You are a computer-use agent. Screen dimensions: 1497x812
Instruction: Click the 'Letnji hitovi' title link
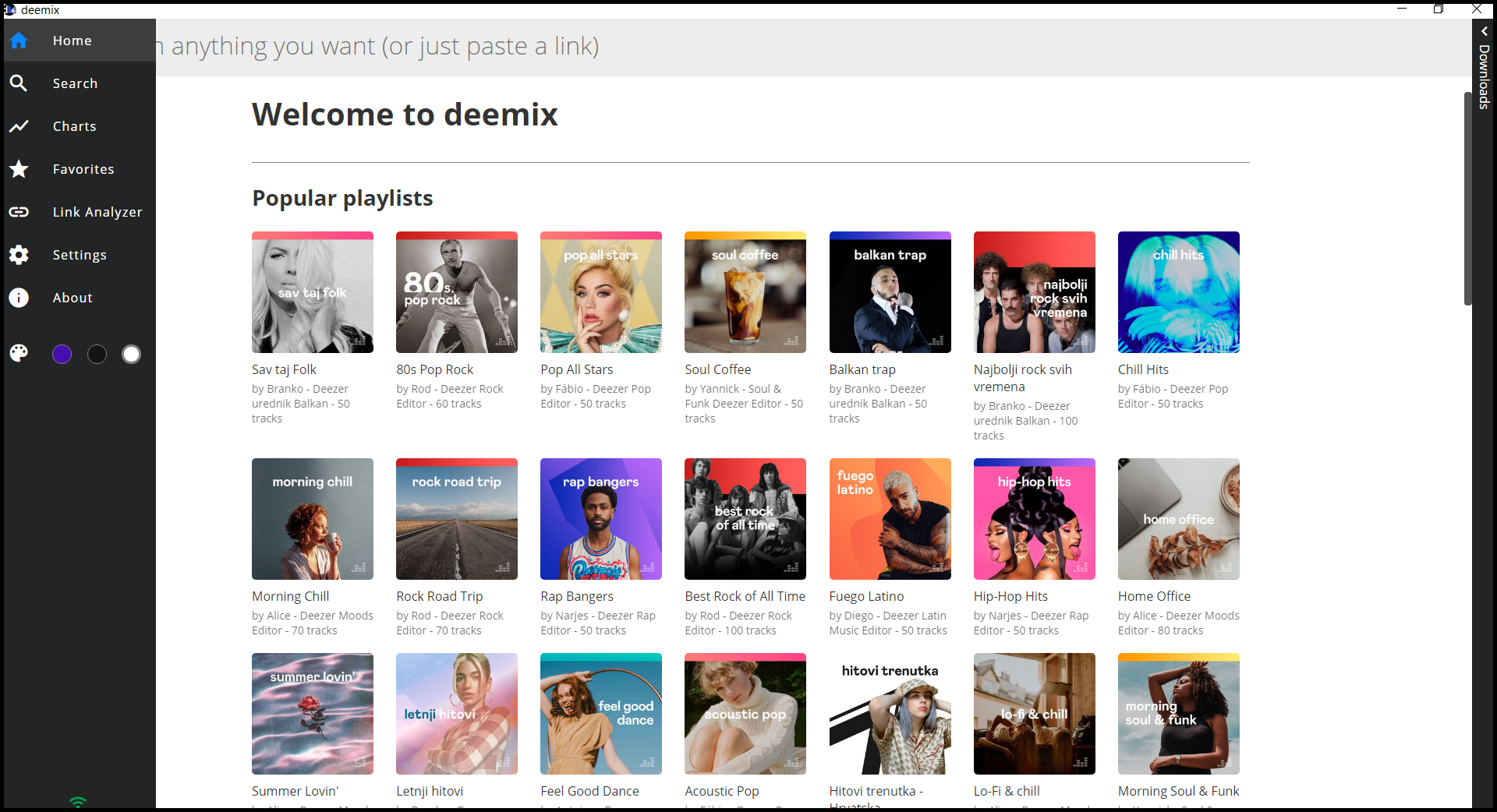(x=430, y=791)
